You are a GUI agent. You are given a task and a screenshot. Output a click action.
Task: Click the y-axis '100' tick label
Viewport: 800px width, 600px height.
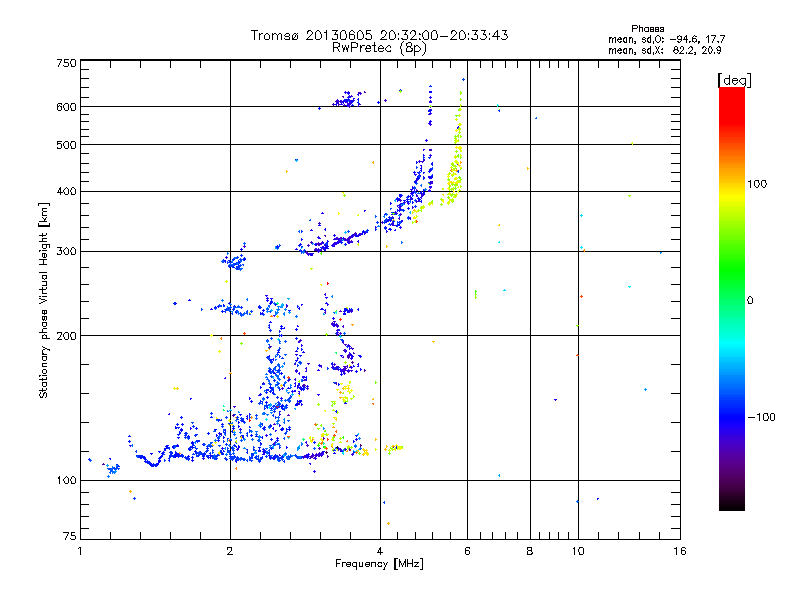pos(66,481)
